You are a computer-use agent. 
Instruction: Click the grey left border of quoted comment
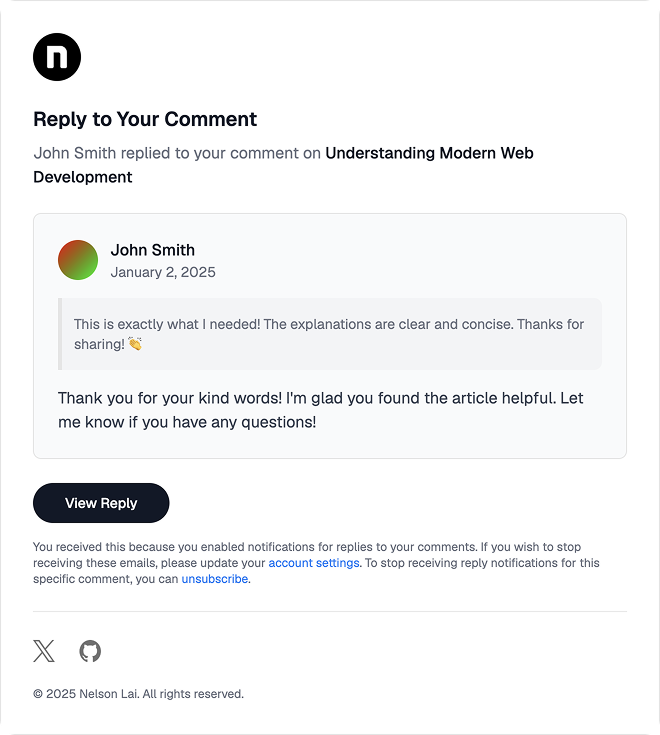click(x=60, y=334)
